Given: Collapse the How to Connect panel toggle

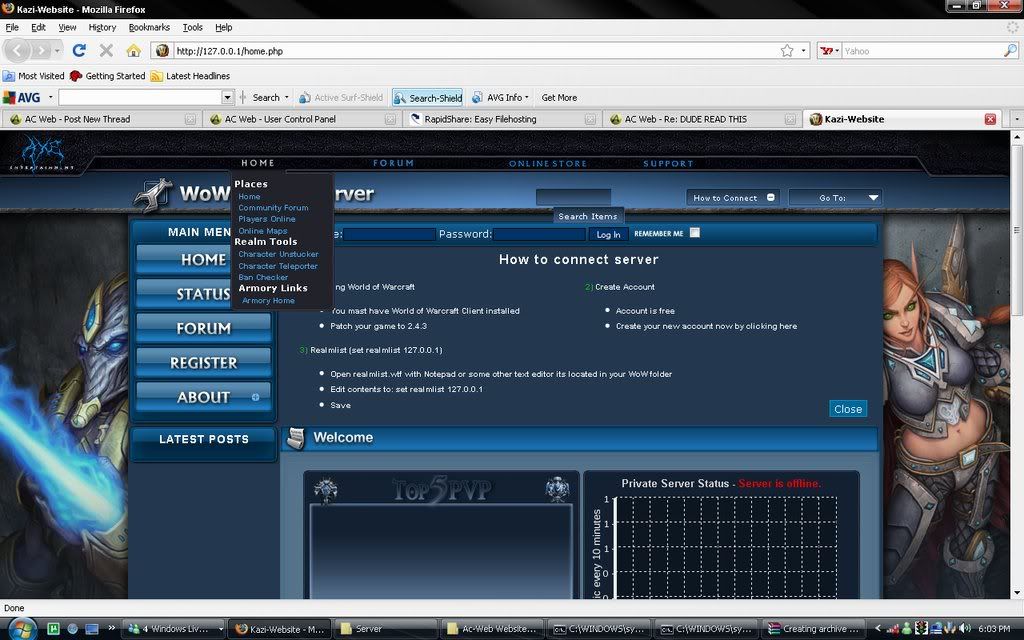Looking at the screenshot, I should 771,197.
